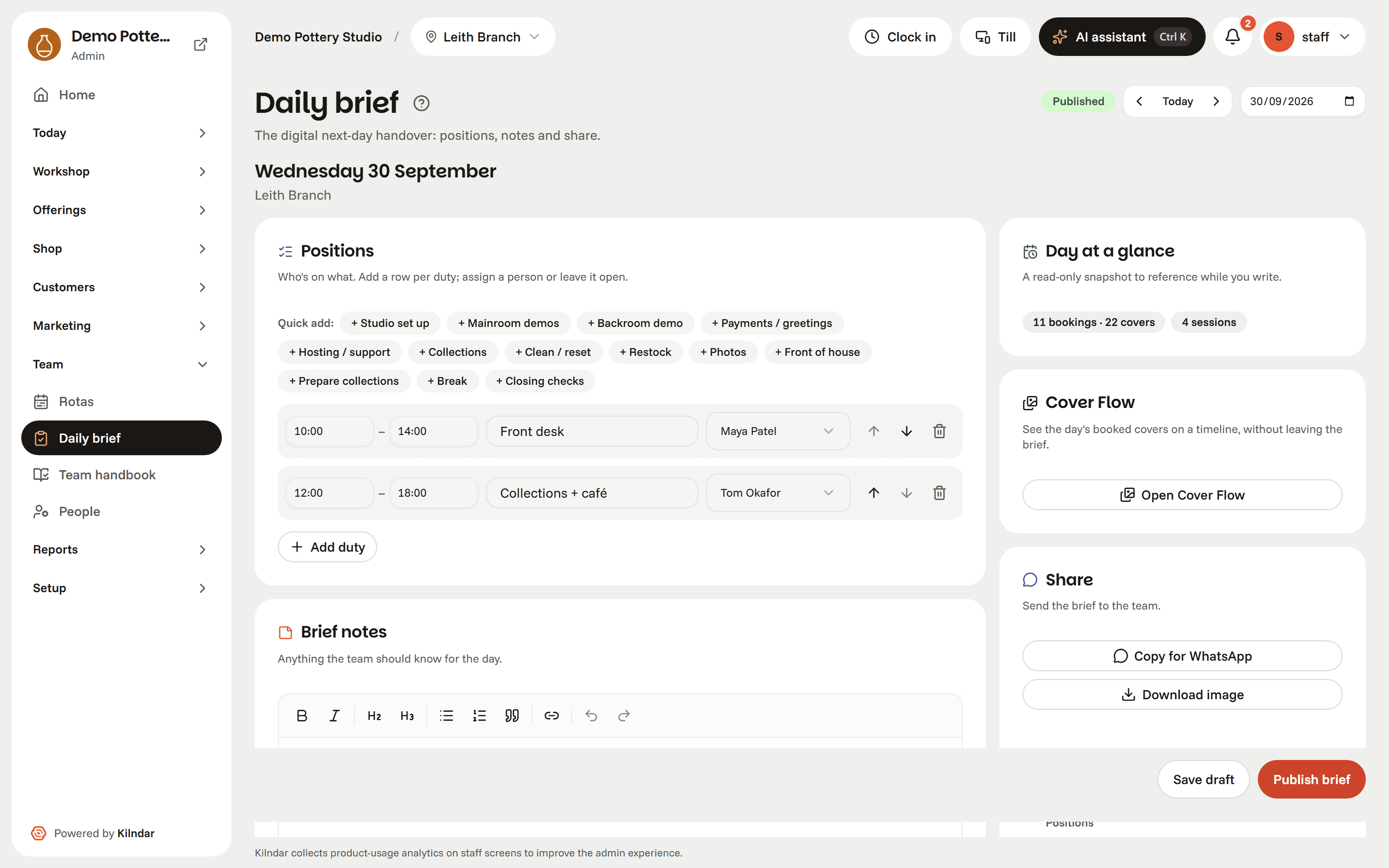Toggle bold formatting in Brief notes
This screenshot has height=868, width=1389.
(302, 715)
